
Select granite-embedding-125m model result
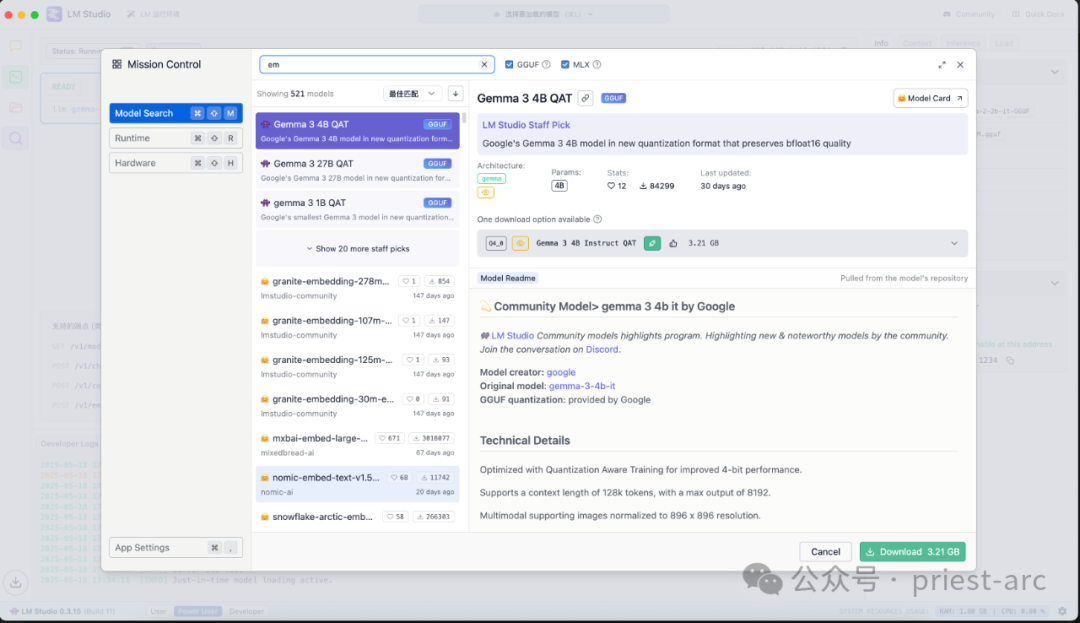(x=357, y=366)
